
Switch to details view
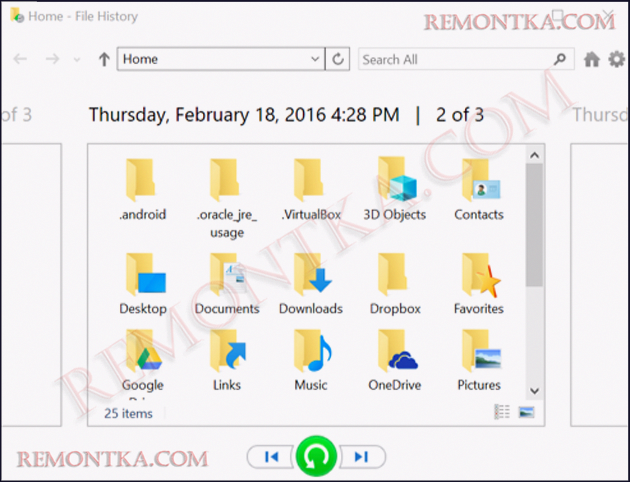501,412
